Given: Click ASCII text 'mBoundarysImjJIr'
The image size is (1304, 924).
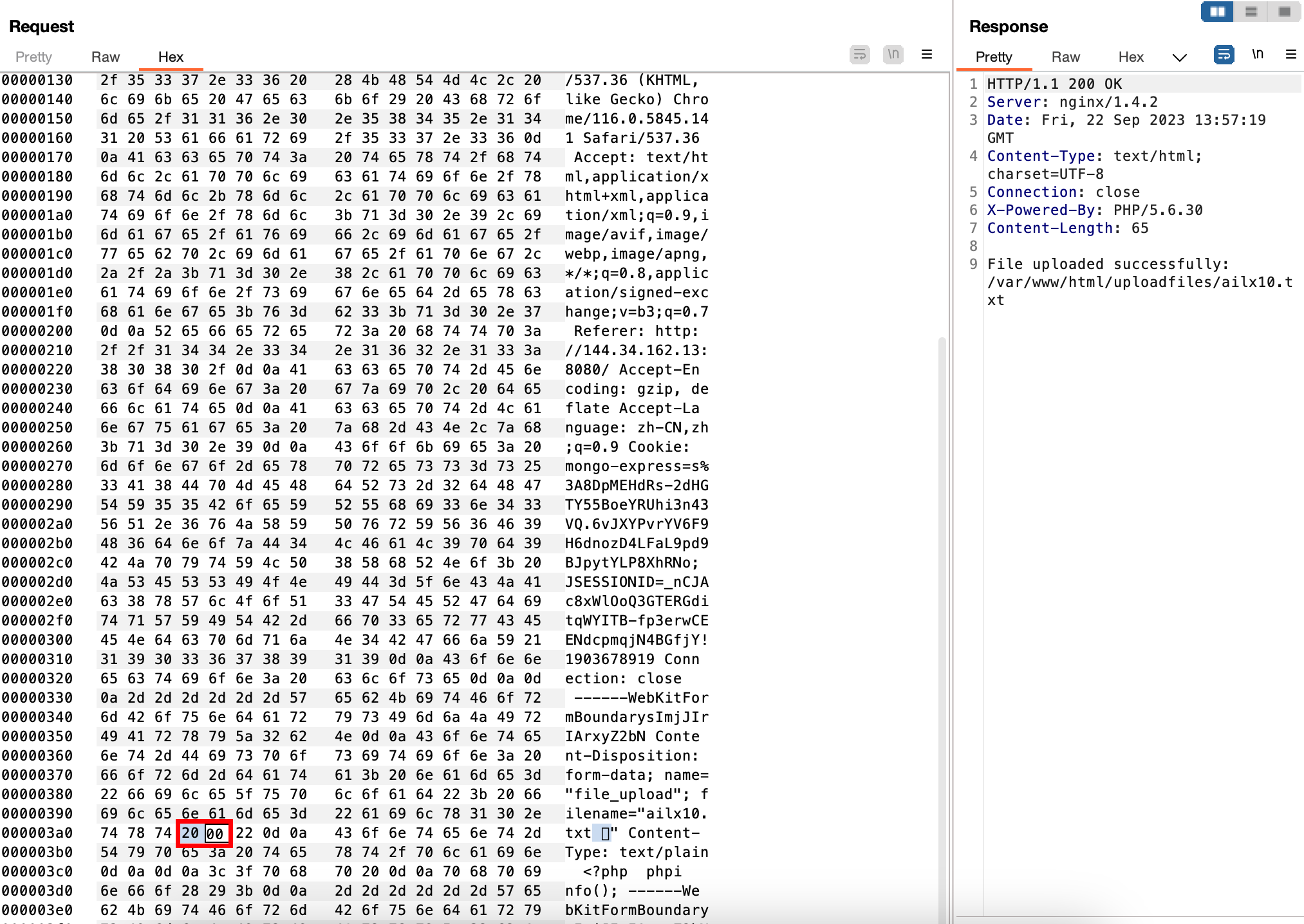Looking at the screenshot, I should coord(637,717).
